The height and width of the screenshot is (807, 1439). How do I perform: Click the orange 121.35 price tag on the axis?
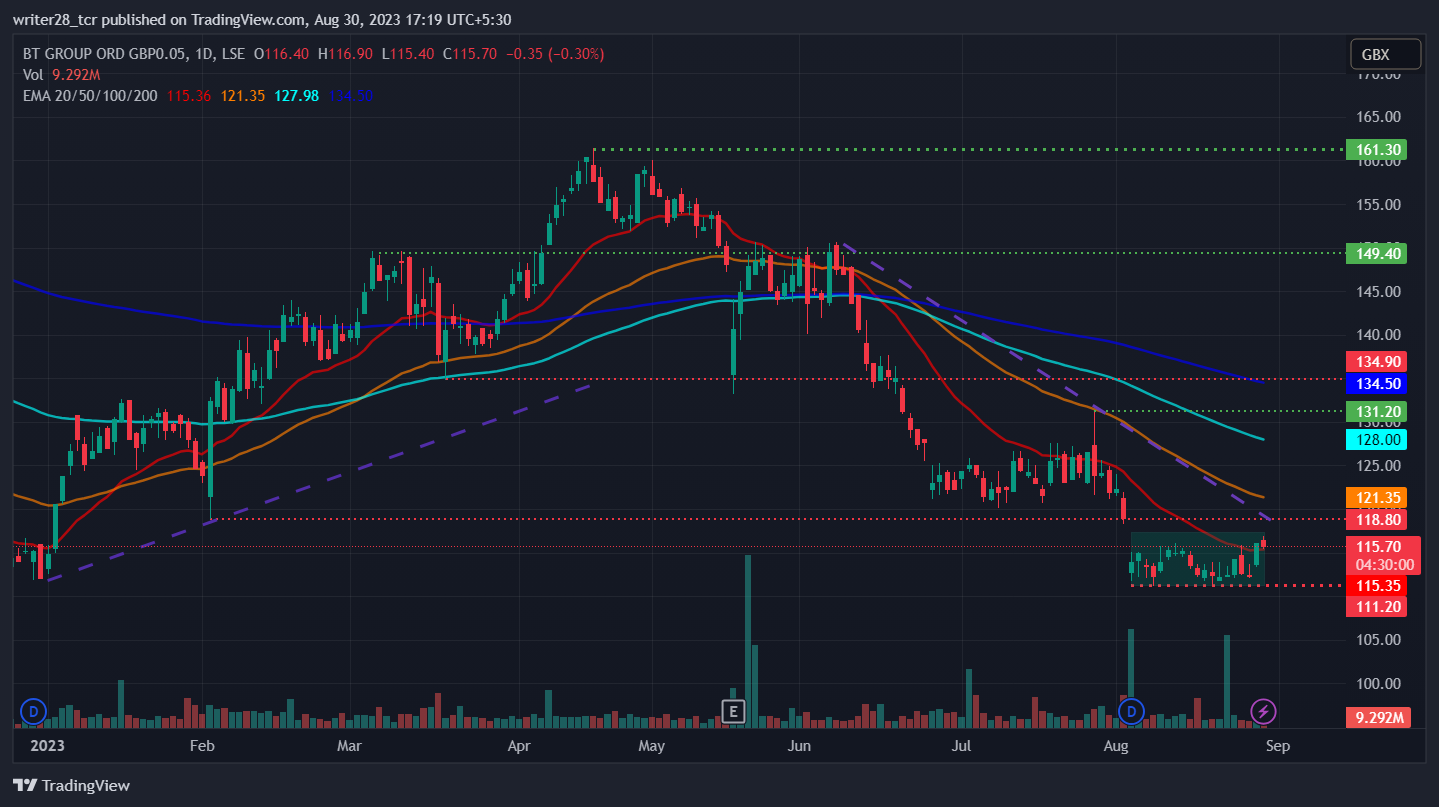click(1377, 497)
